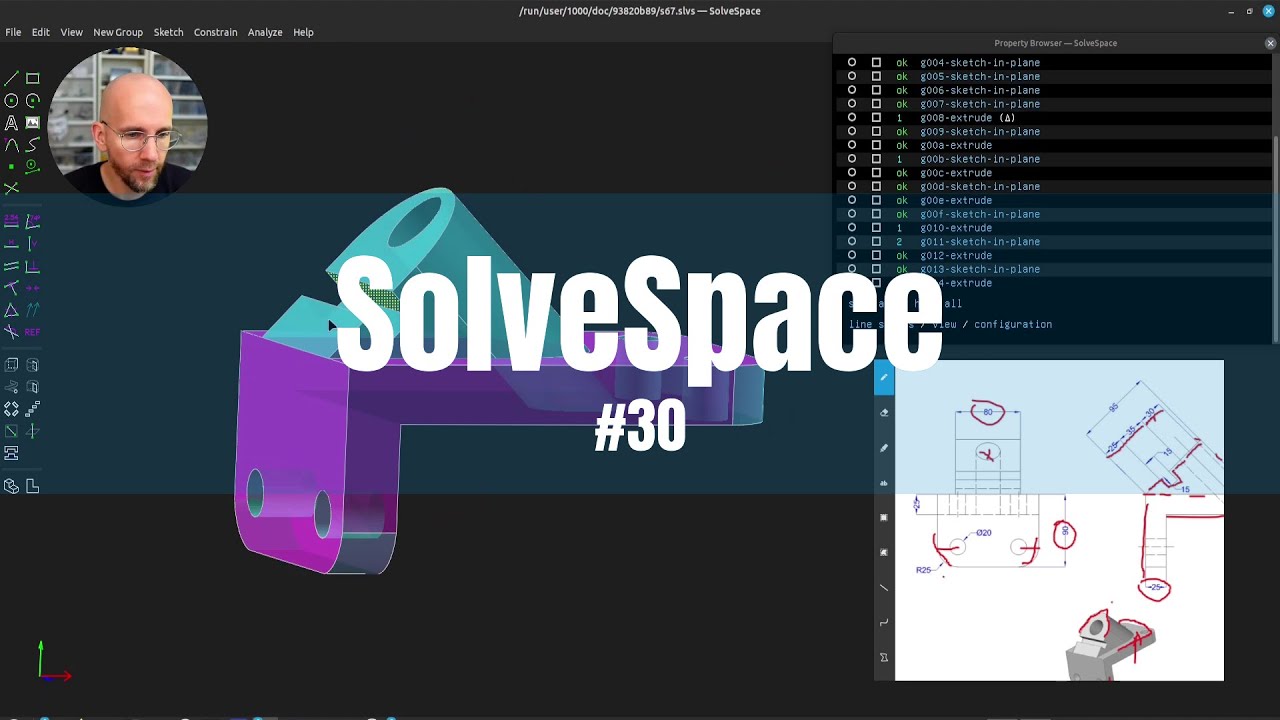Screen dimensions: 1280x720
Task: Open the g006-sketch-in-plane group link
Action: 980,90
